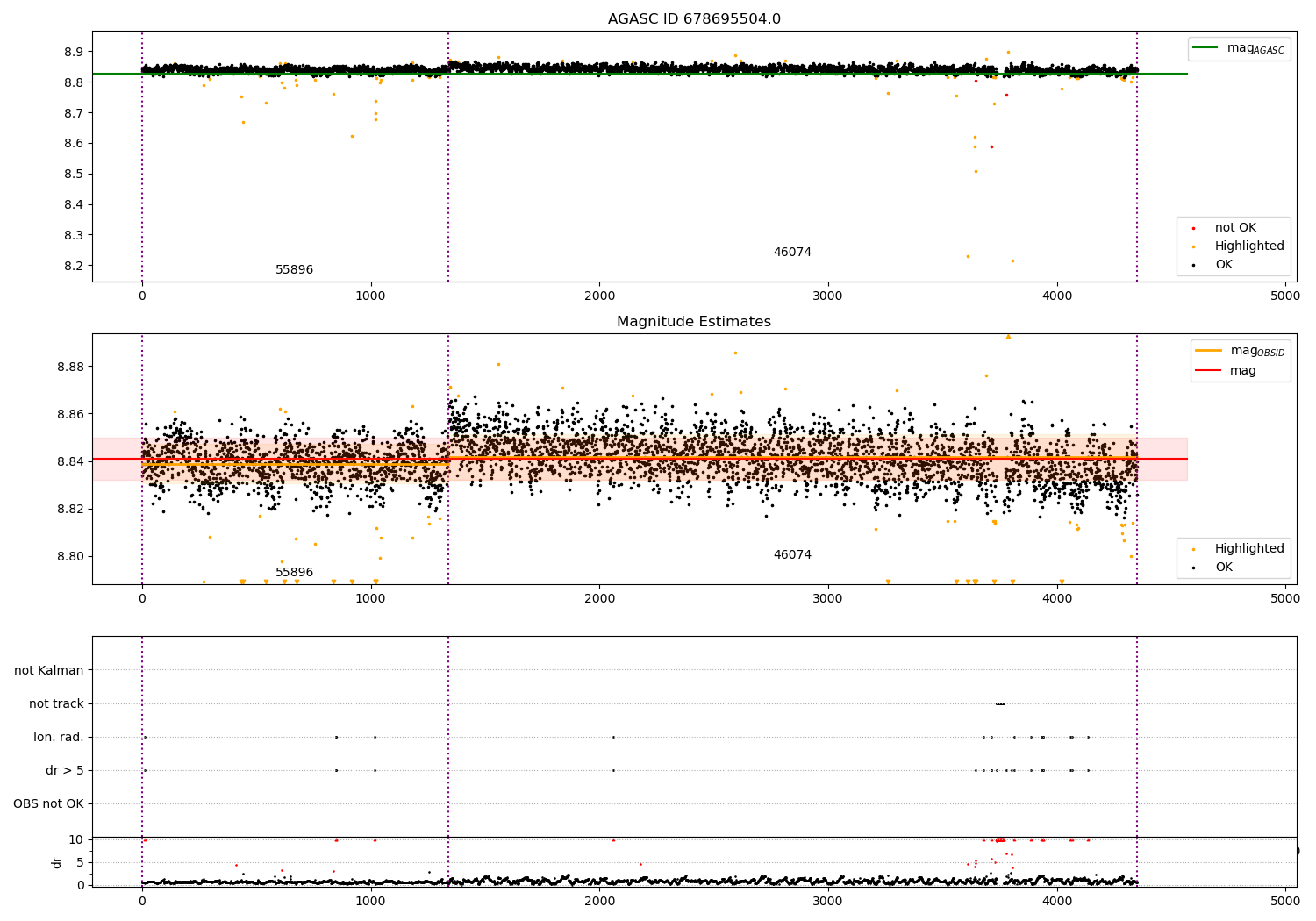Click the mag AGASC legend entry
1316x921 pixels.
[1239, 48]
